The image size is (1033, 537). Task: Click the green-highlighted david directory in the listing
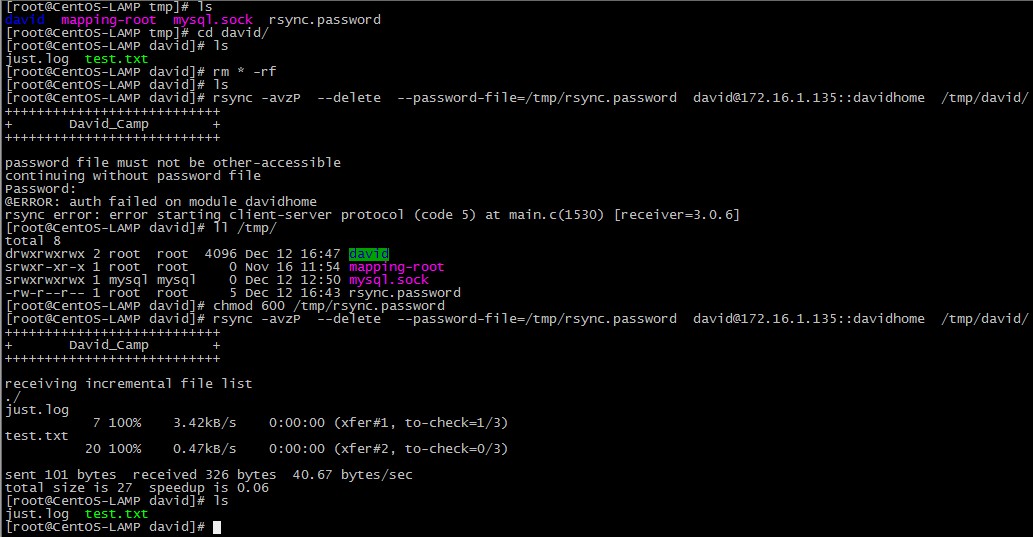coord(368,254)
